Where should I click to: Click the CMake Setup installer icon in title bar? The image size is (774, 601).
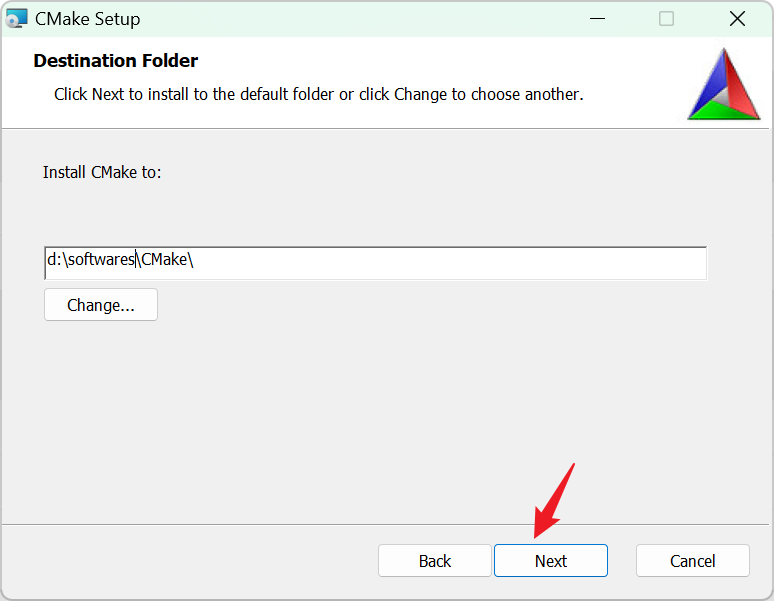pyautogui.click(x=16, y=19)
